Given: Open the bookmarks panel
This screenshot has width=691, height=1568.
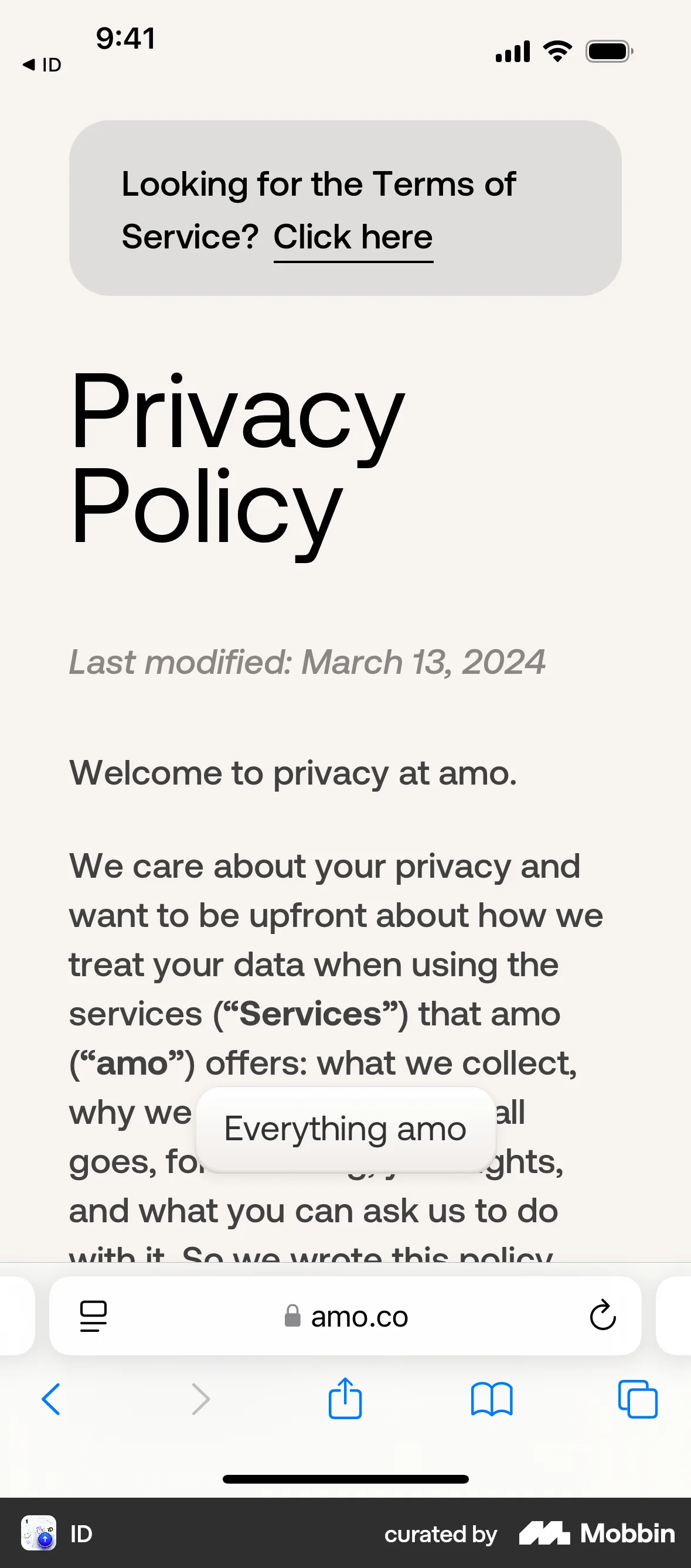Looking at the screenshot, I should pos(491,1397).
